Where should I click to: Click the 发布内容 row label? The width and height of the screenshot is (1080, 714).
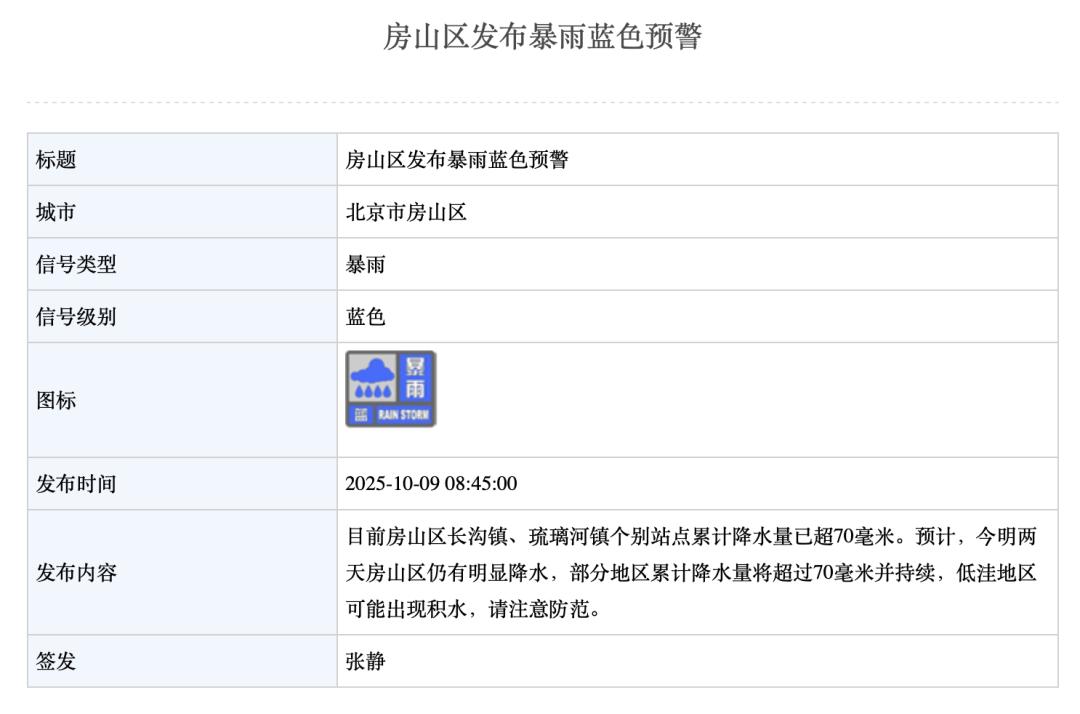76,573
